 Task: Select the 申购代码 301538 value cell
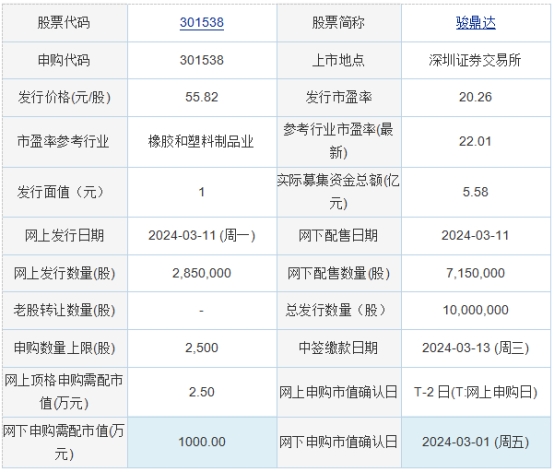tap(202, 60)
